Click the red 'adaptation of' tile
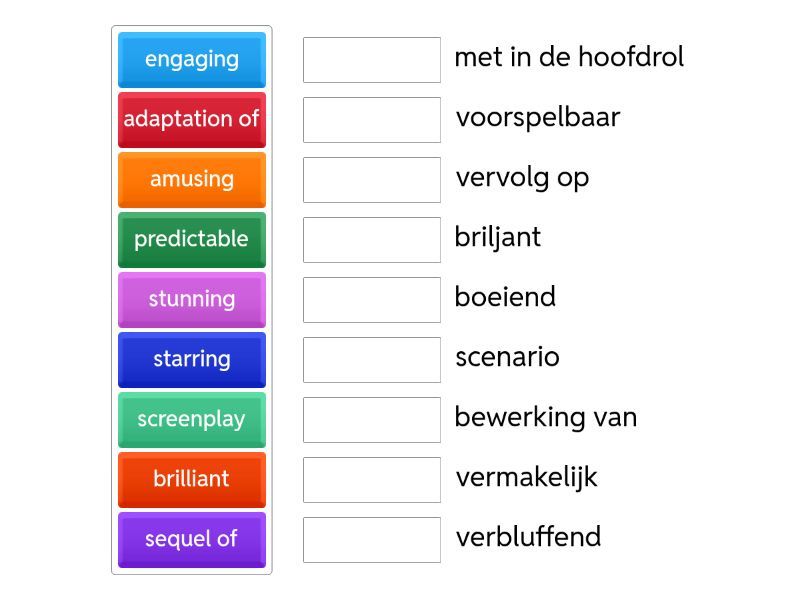This screenshot has width=800, height=600. pos(191,119)
